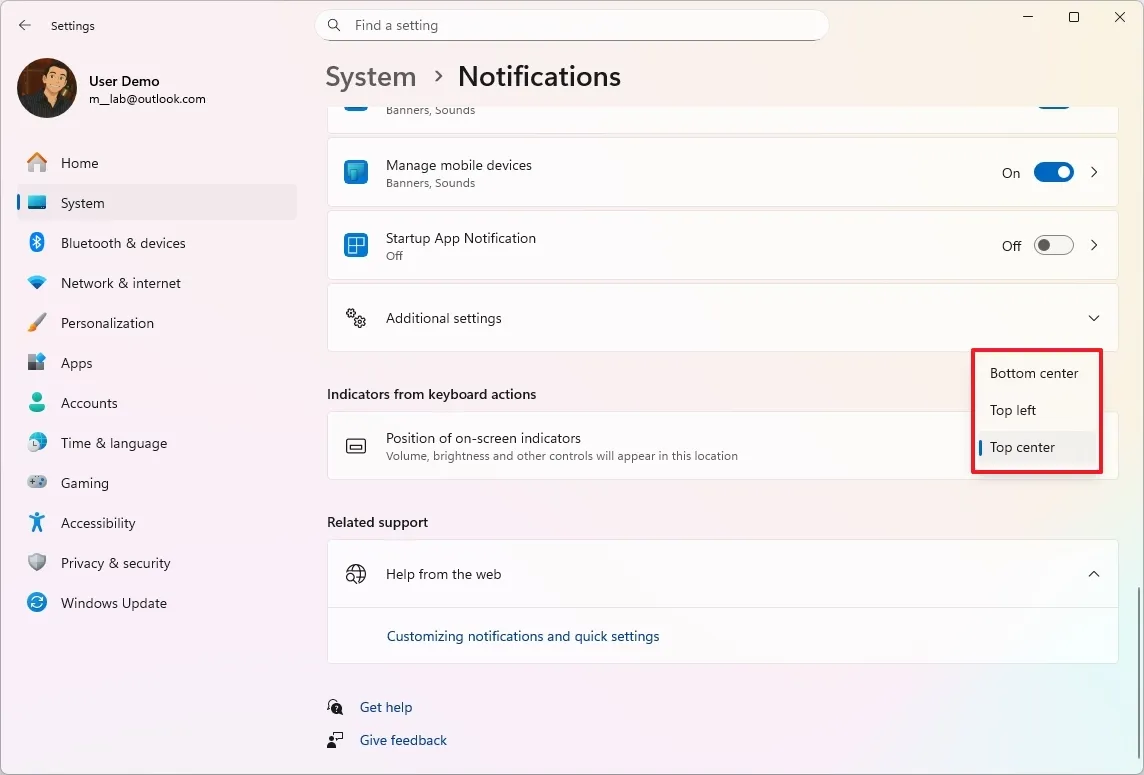This screenshot has height=775, width=1144.
Task: Open Personalization settings
Action: click(x=107, y=323)
